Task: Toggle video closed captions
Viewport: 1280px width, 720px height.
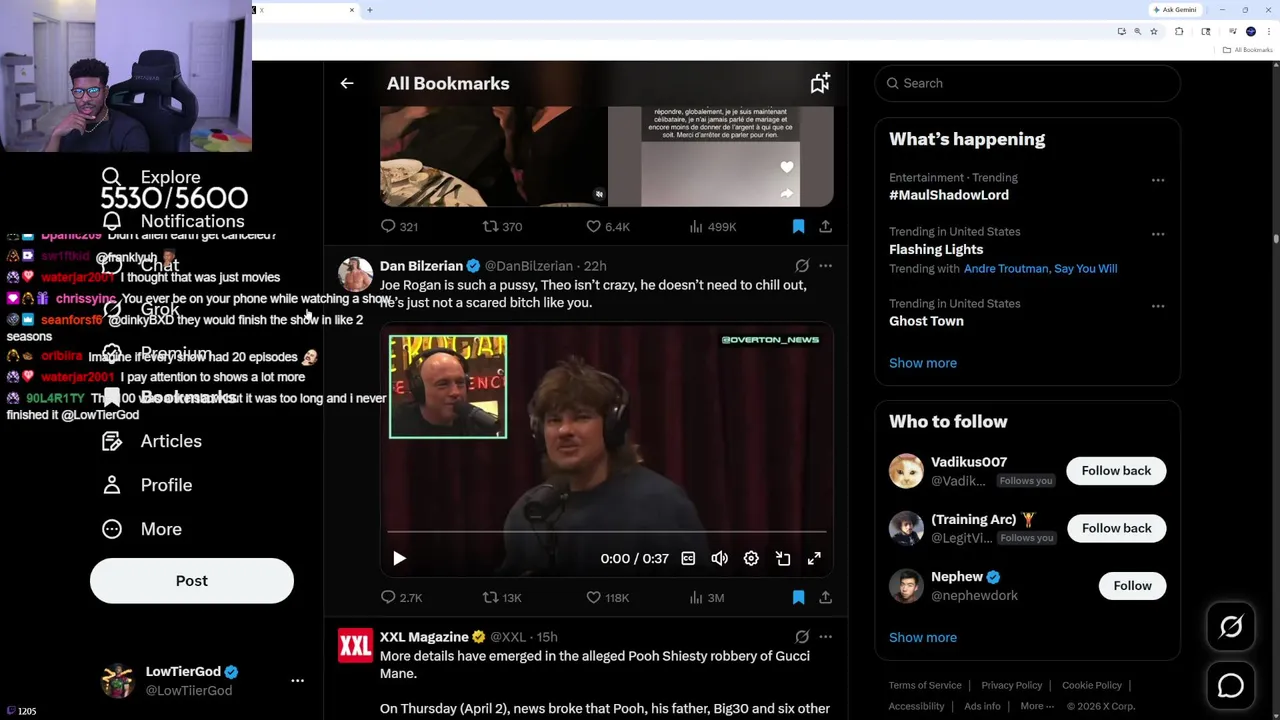Action: [x=688, y=559]
